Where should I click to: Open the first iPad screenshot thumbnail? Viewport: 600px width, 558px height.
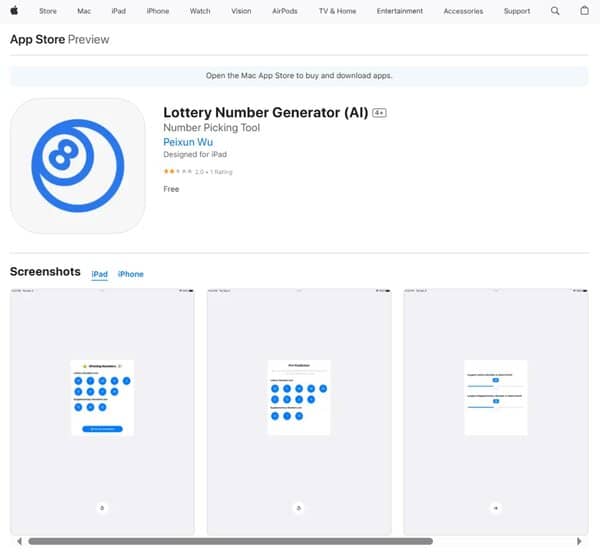click(x=102, y=412)
